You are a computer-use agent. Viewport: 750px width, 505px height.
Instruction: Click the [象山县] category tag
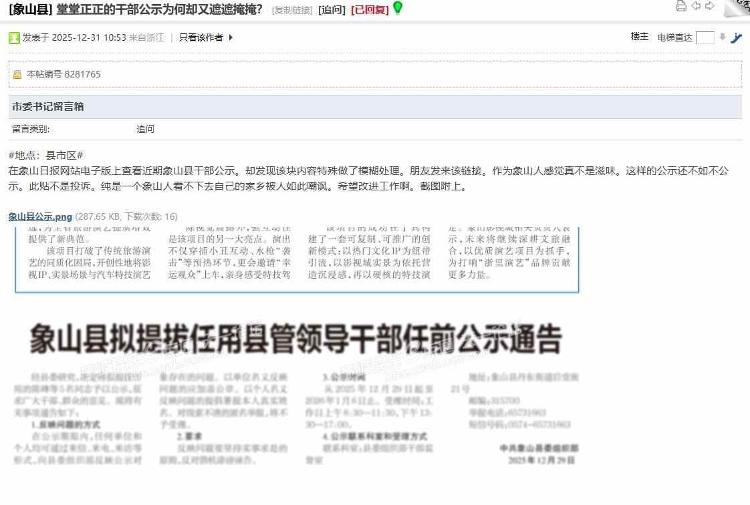31,9
